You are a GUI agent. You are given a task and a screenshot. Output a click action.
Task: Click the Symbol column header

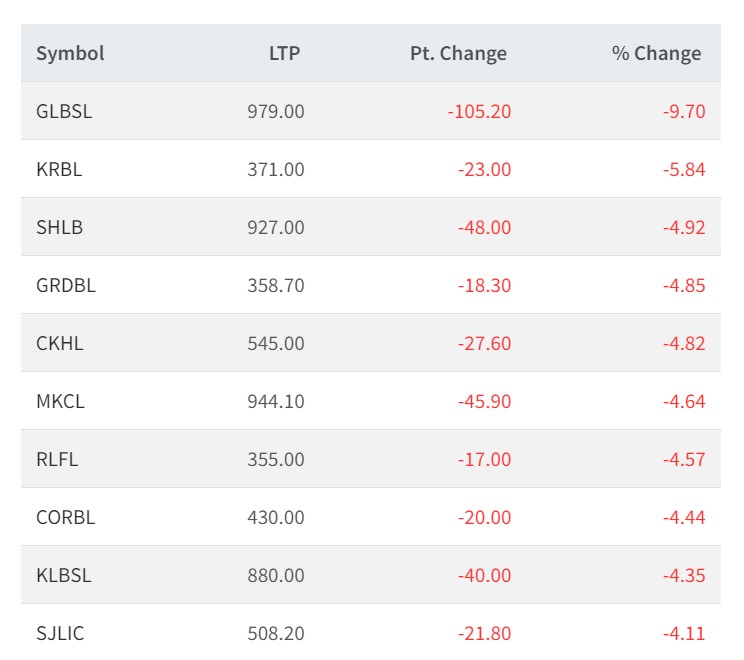tap(70, 54)
